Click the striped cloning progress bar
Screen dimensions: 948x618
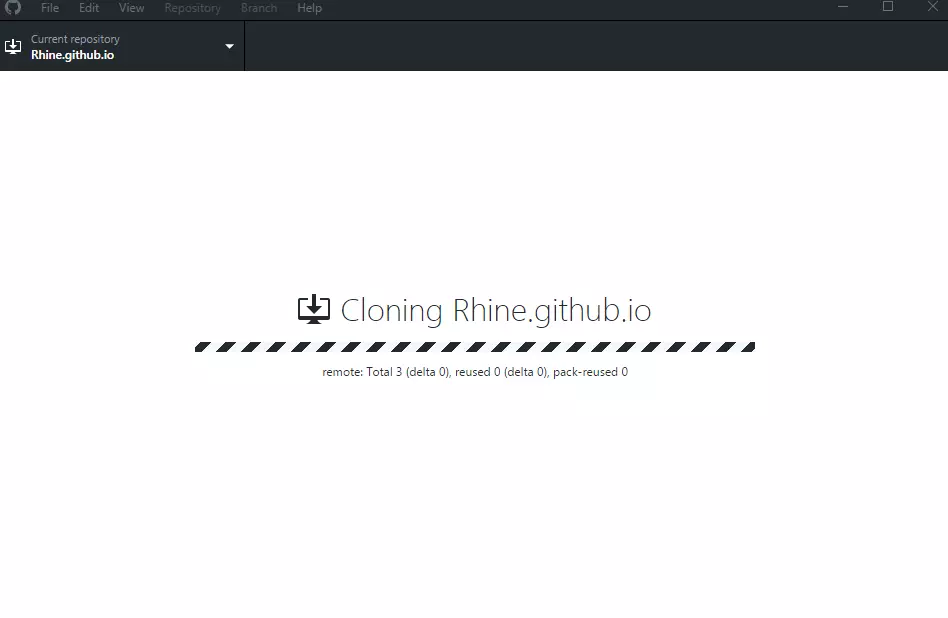coord(475,346)
